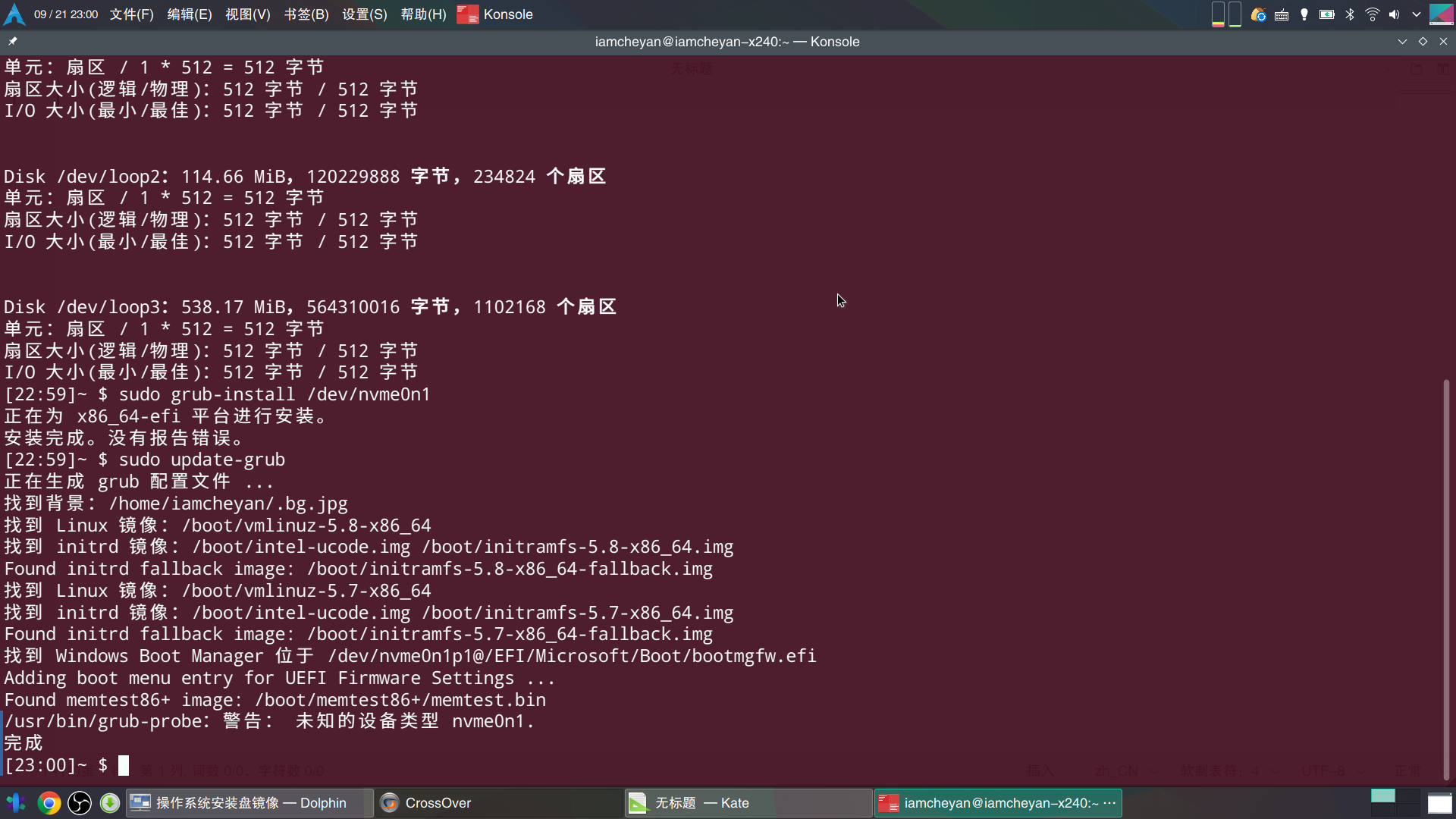The width and height of the screenshot is (1456, 819).
Task: Click the Bluetooth icon in the system tray
Action: pyautogui.click(x=1350, y=14)
